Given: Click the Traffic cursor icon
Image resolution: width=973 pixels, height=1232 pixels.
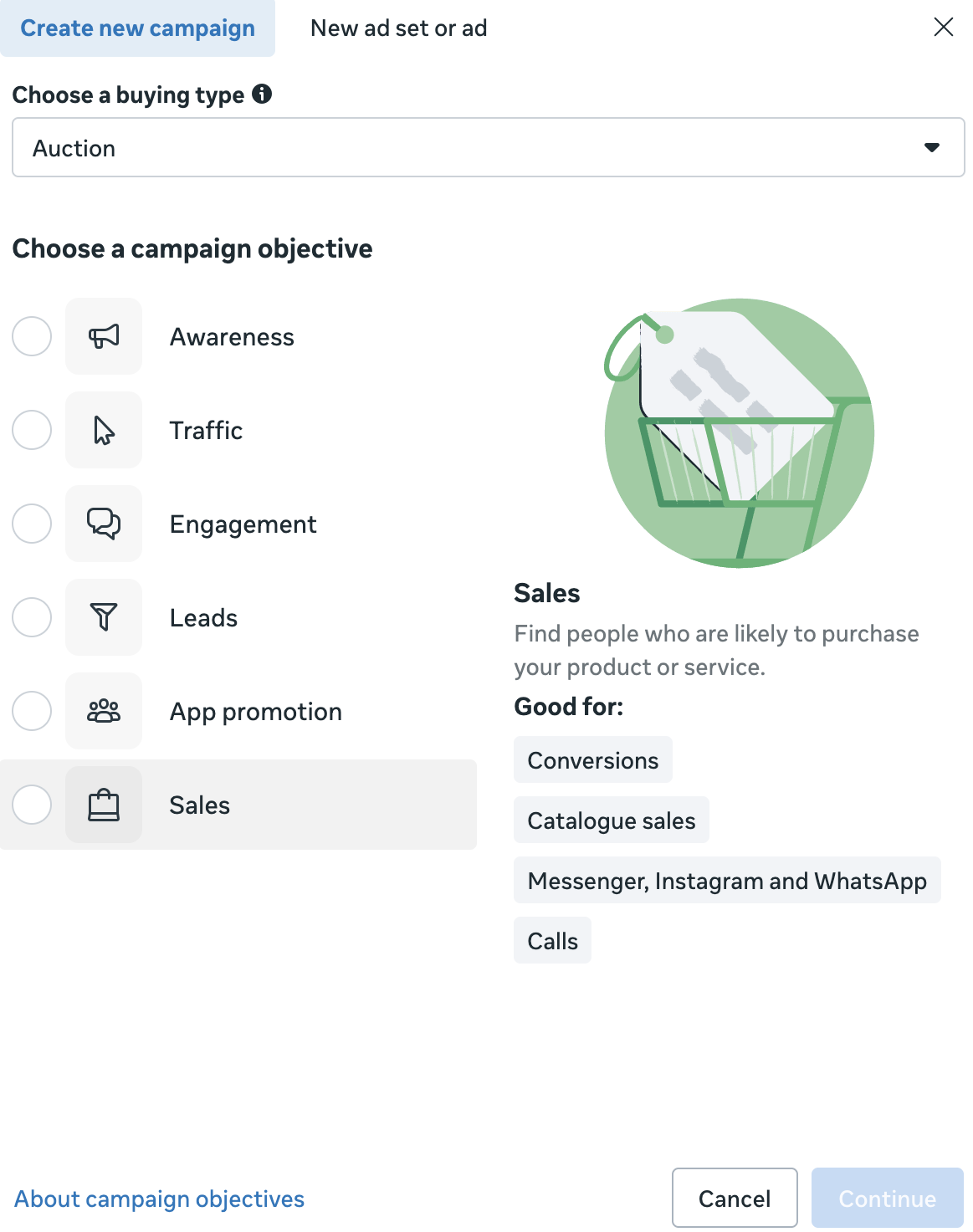Looking at the screenshot, I should pyautogui.click(x=104, y=430).
